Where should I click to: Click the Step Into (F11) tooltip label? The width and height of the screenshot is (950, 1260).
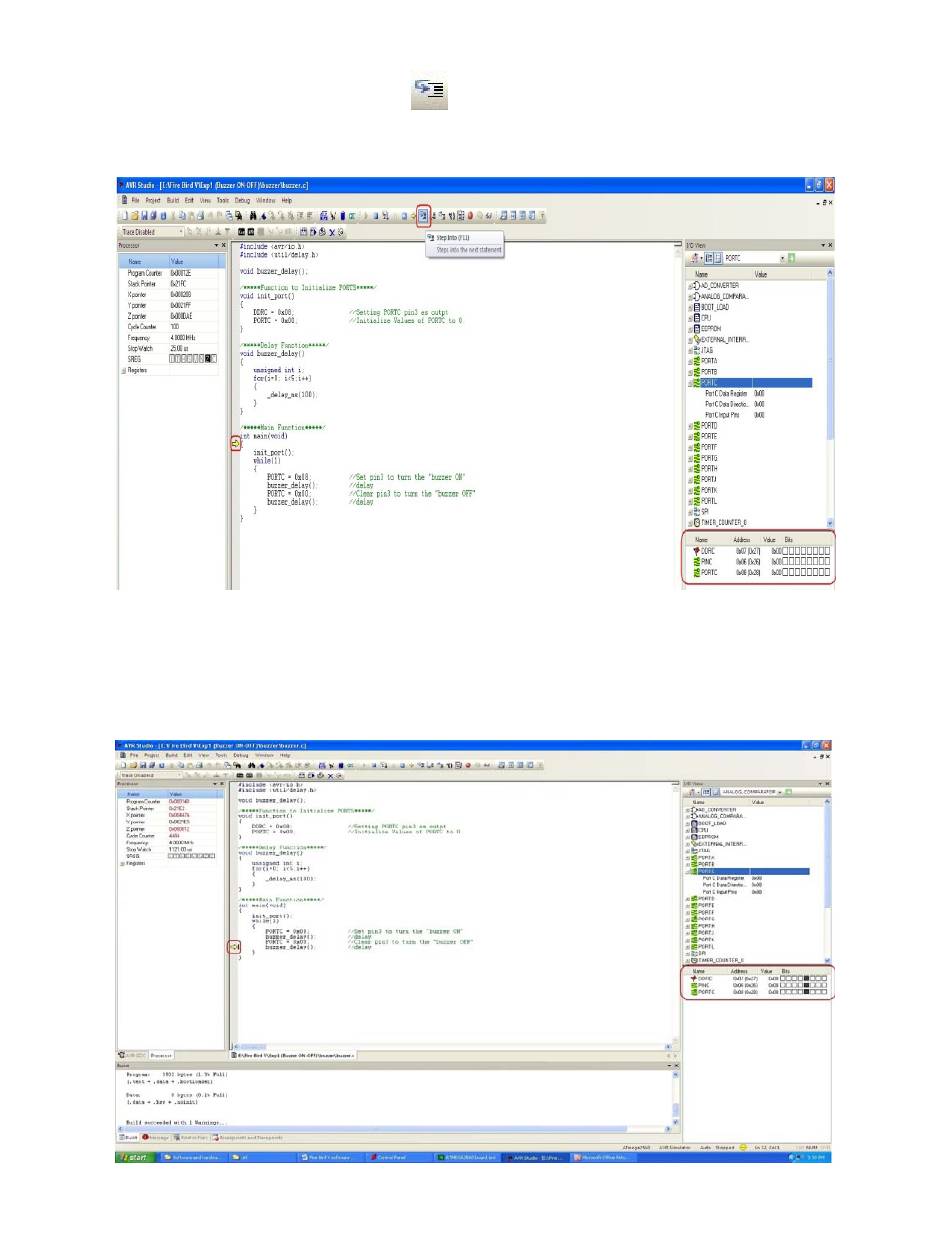[x=455, y=237]
